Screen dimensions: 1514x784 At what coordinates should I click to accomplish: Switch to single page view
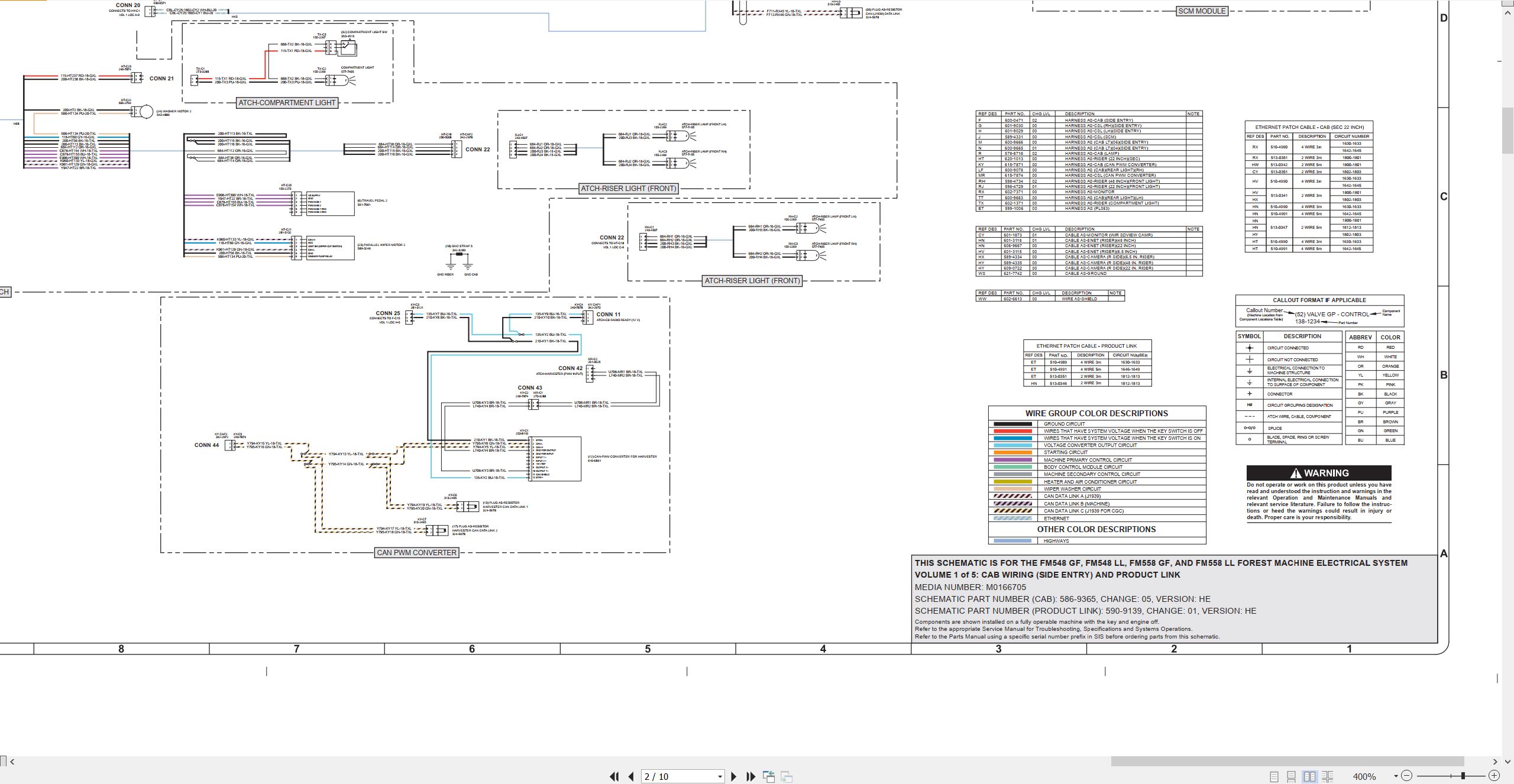[x=1274, y=776]
